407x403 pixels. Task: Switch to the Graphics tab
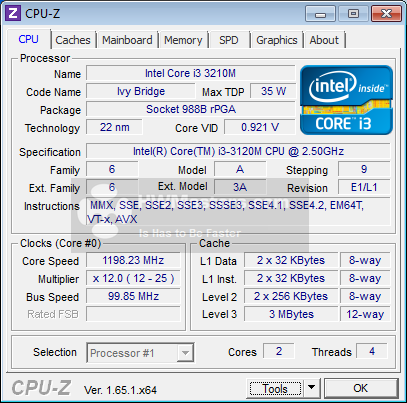click(x=277, y=40)
